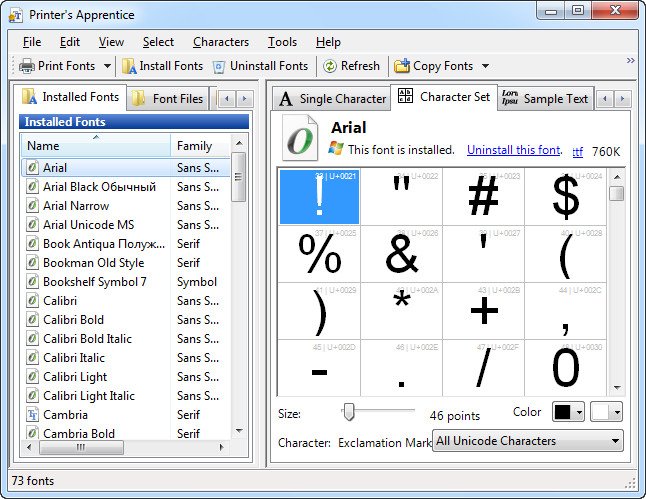
Task: Click the Arial Black font icon
Action: click(x=32, y=187)
